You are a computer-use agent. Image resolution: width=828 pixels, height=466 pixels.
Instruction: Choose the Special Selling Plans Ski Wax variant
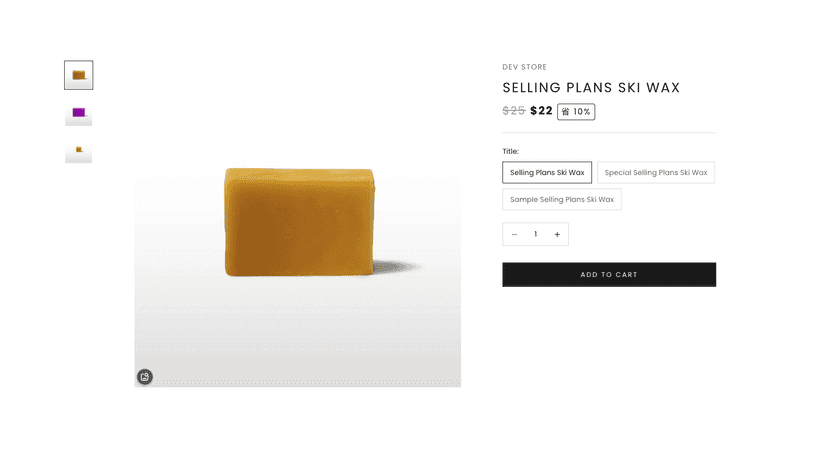pos(656,173)
